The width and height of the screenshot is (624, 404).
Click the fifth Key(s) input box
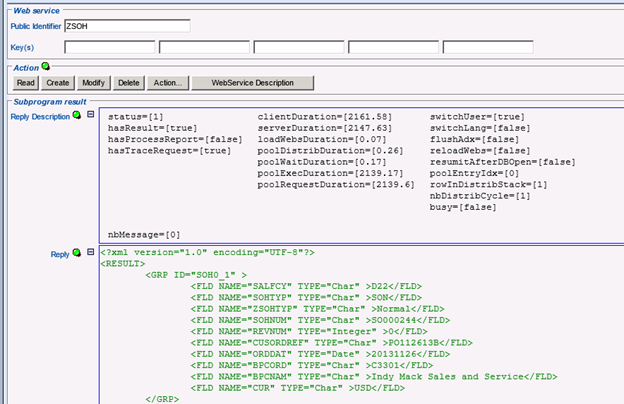tap(487, 47)
